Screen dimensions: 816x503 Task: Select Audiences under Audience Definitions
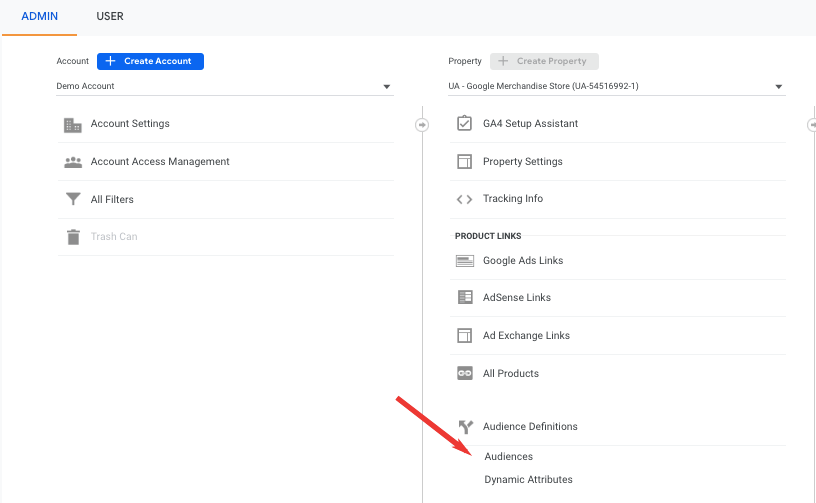point(508,457)
